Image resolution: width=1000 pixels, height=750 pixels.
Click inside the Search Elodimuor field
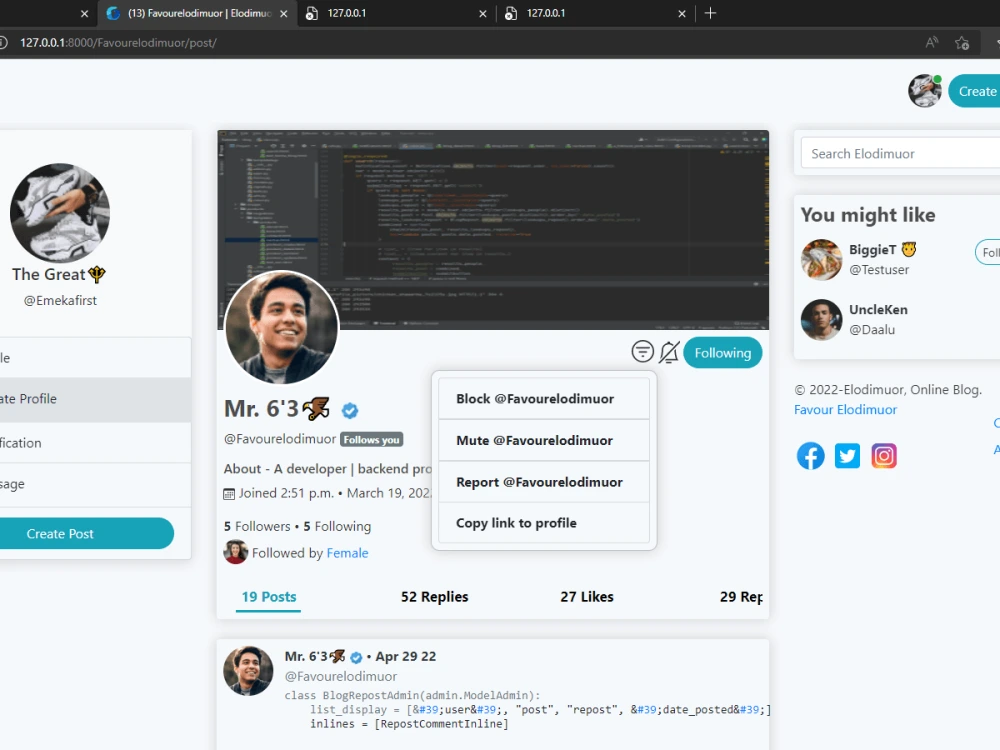coord(900,153)
